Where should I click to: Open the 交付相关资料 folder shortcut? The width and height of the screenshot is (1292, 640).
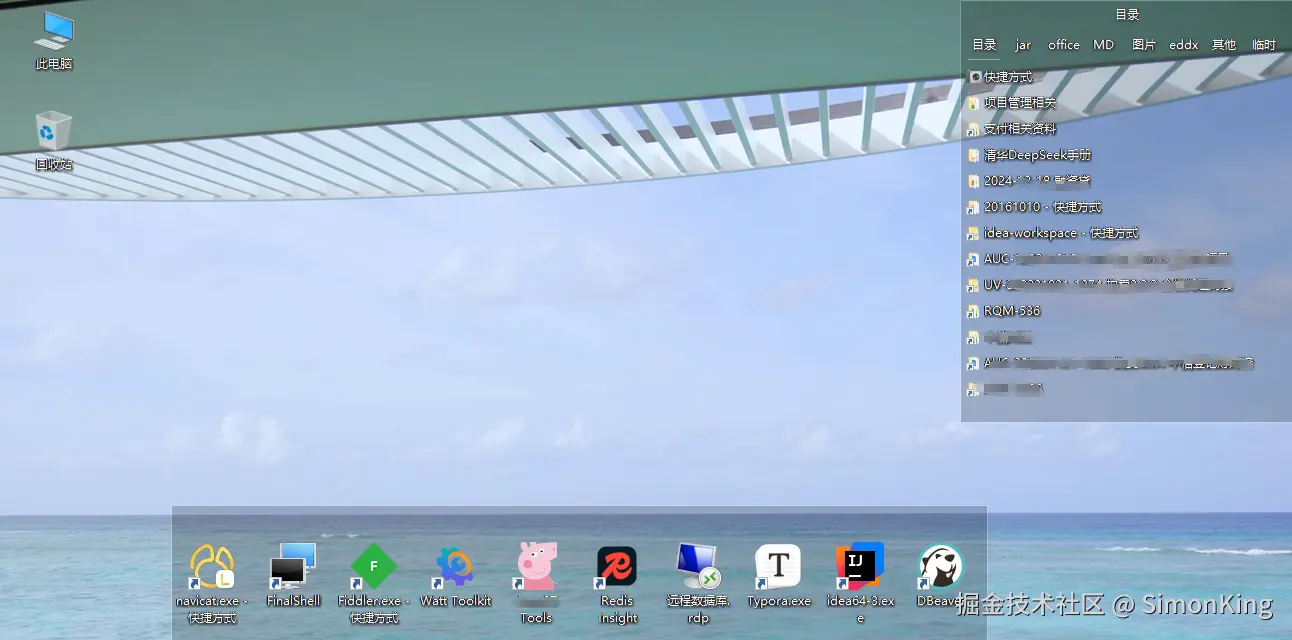[x=1012, y=129]
